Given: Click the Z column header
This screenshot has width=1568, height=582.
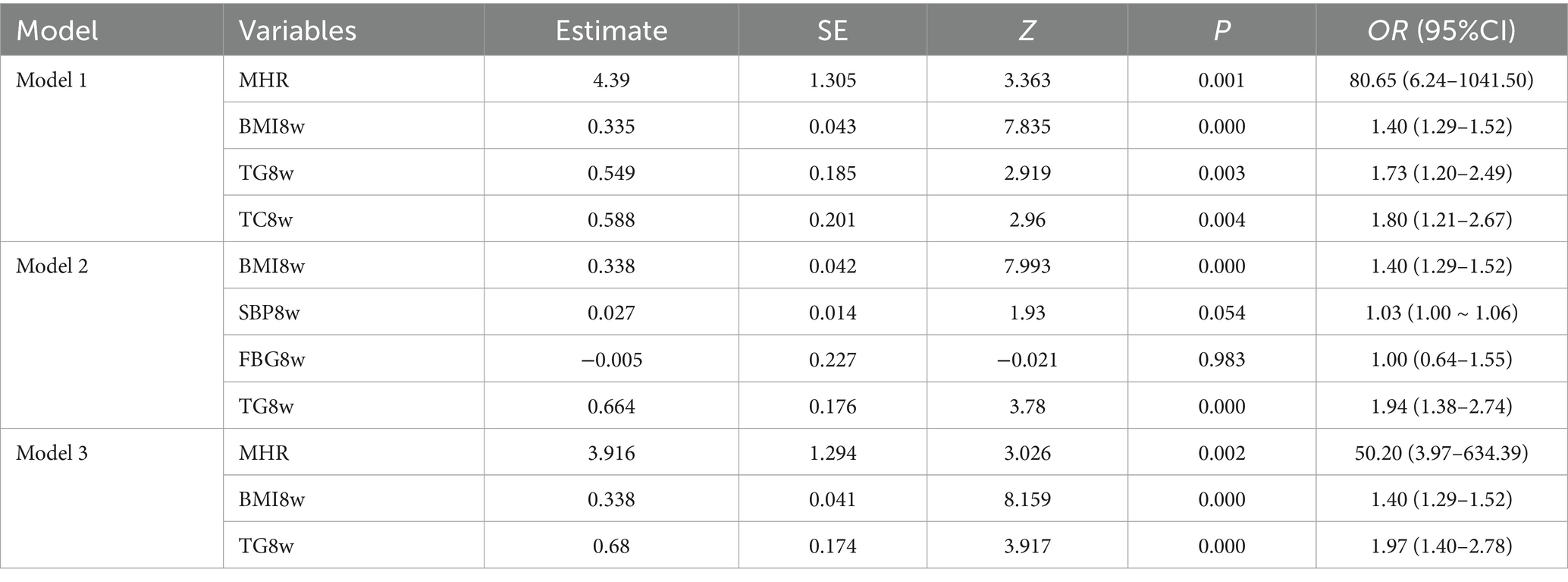Looking at the screenshot, I should click(x=1027, y=30).
